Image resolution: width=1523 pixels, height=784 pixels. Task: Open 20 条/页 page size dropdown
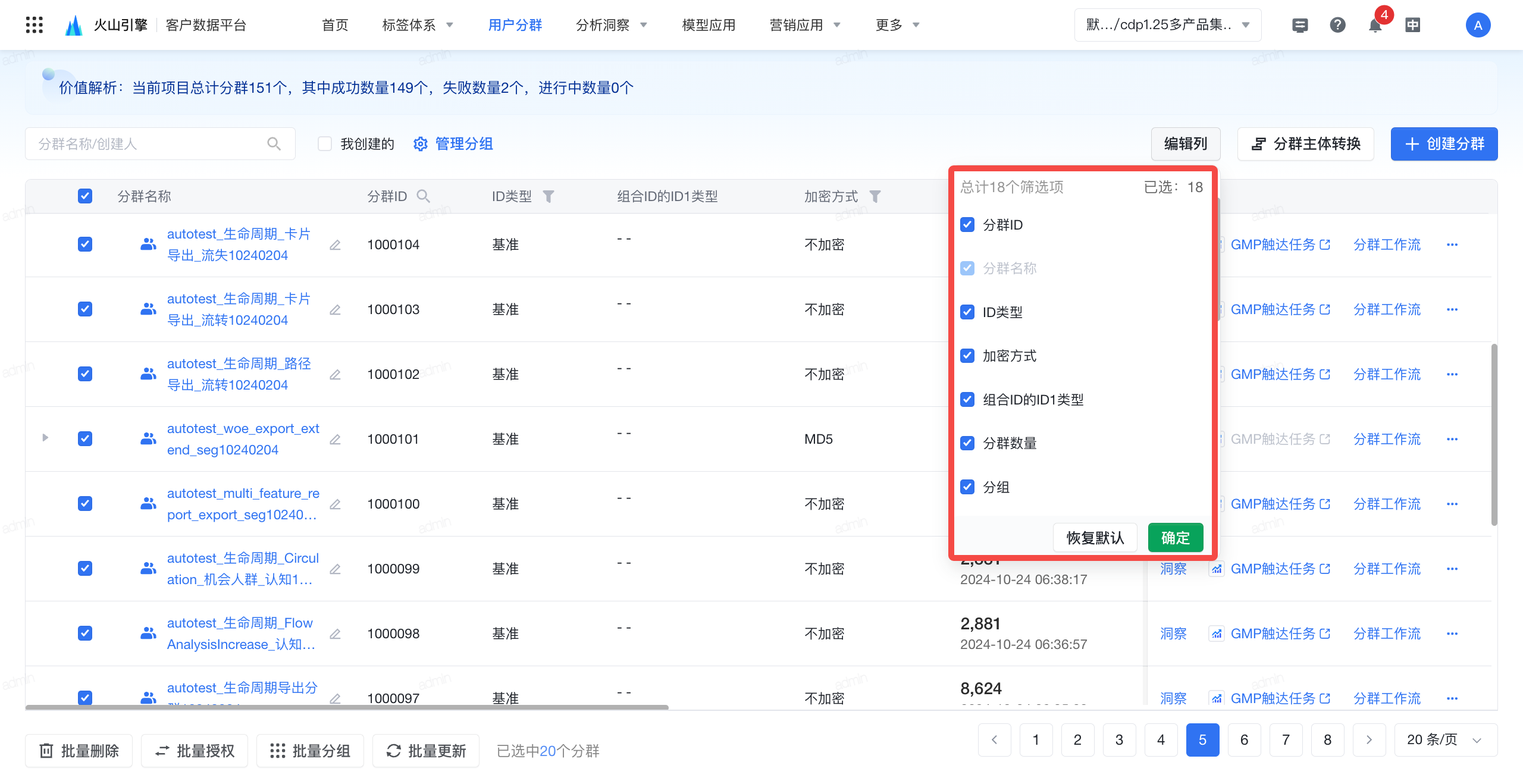click(x=1446, y=739)
